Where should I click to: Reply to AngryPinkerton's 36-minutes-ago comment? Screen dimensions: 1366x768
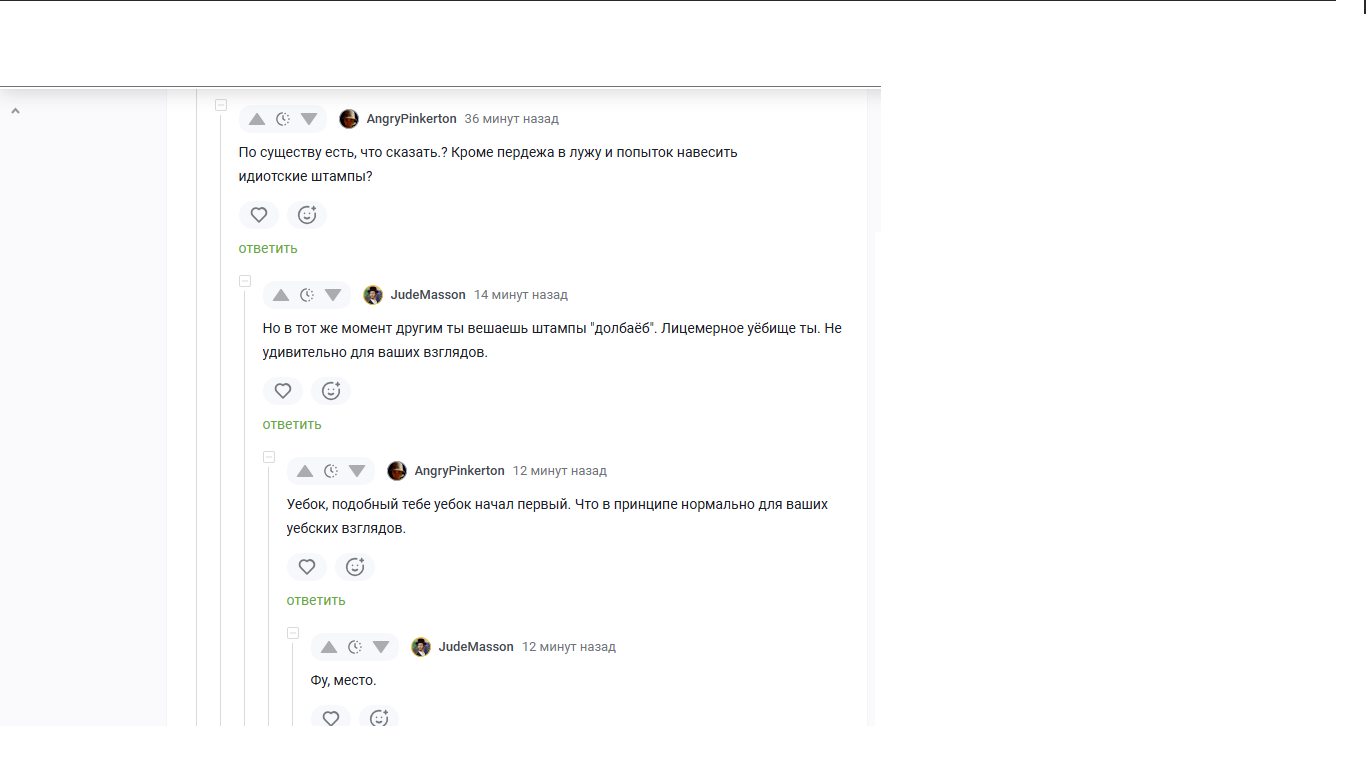(268, 248)
